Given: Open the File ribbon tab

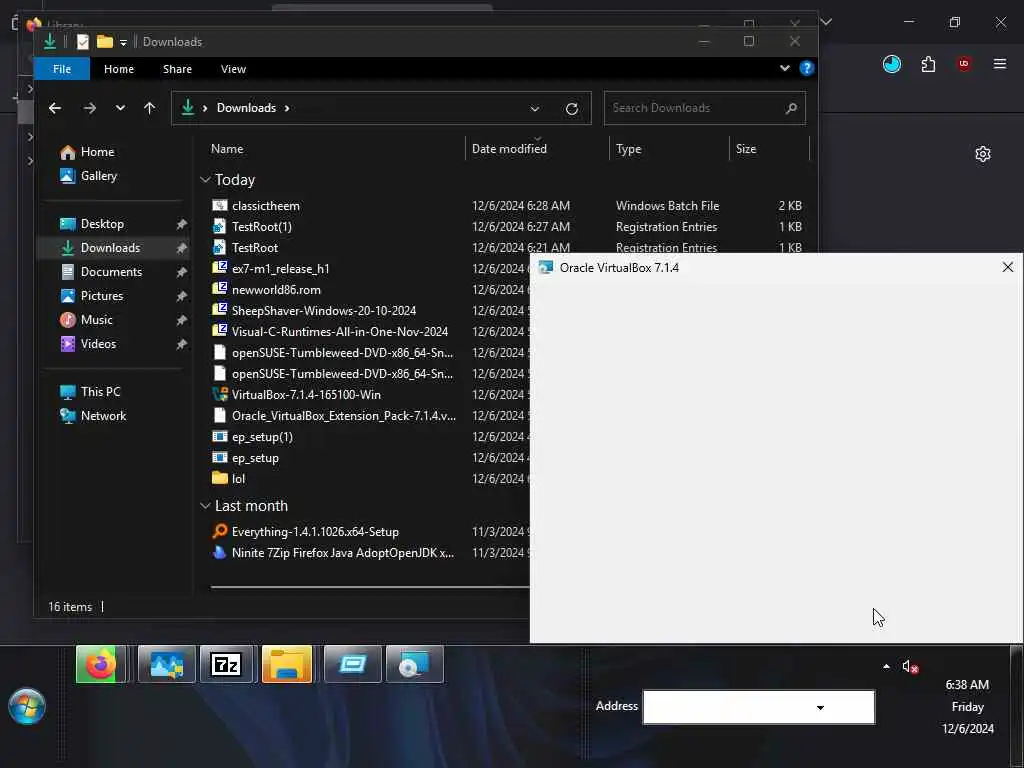Looking at the screenshot, I should point(61,69).
